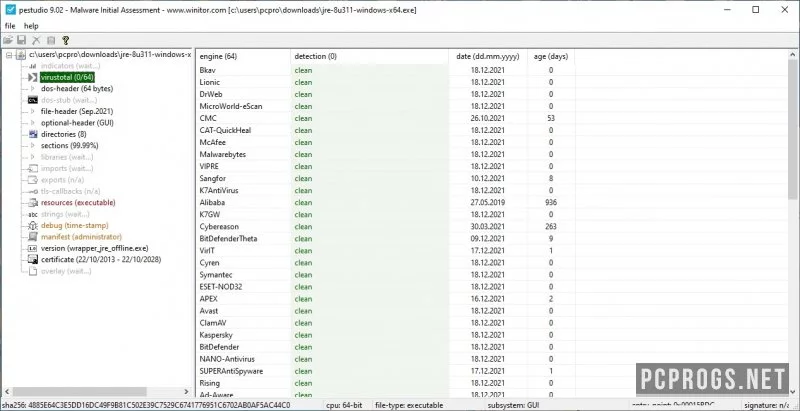Click the CMC age value 53
800x411 pixels.
[551, 118]
